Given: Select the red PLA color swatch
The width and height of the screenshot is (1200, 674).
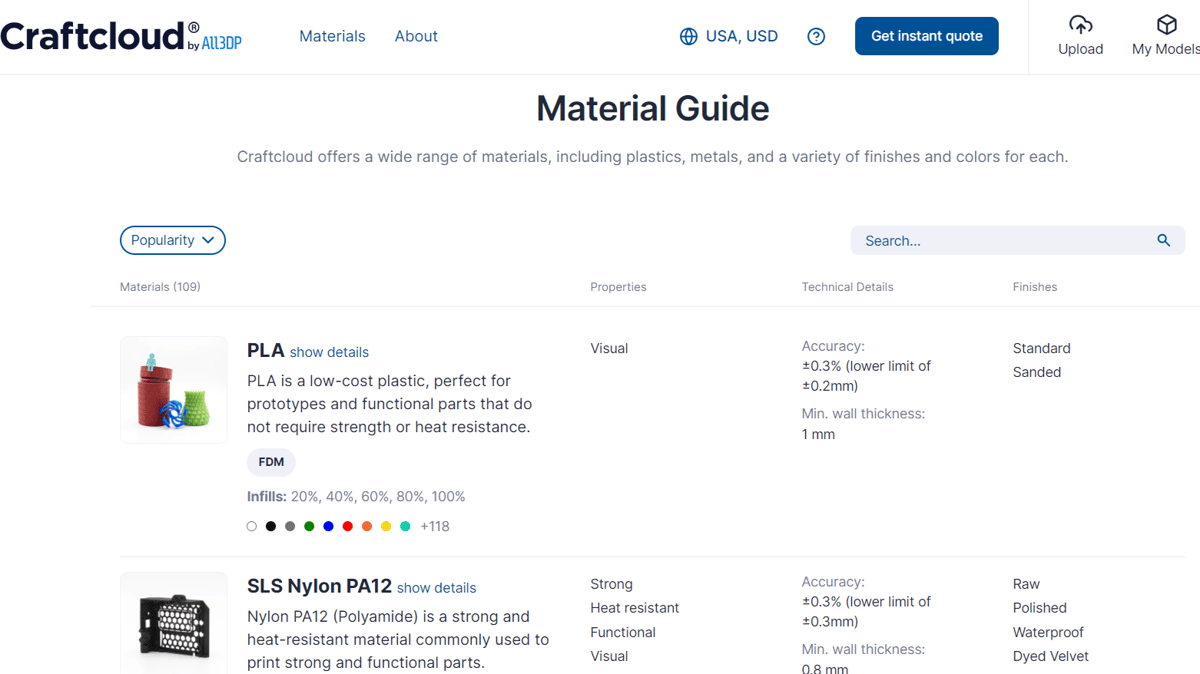Looking at the screenshot, I should click(348, 526).
